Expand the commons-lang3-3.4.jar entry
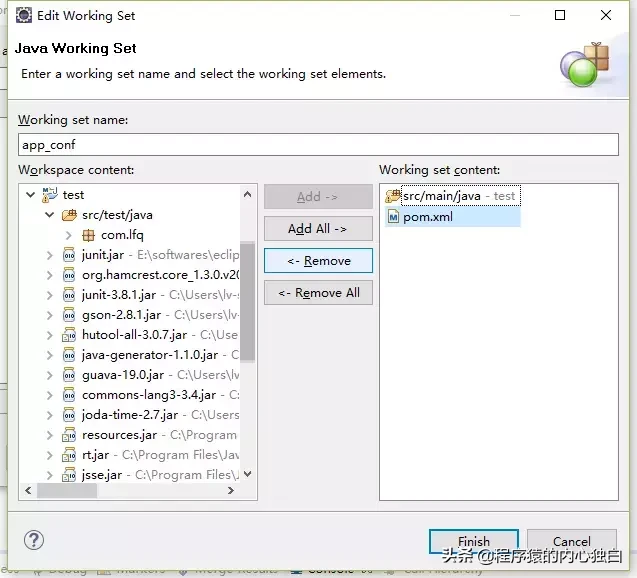637x578 pixels. pyautogui.click(x=50, y=395)
